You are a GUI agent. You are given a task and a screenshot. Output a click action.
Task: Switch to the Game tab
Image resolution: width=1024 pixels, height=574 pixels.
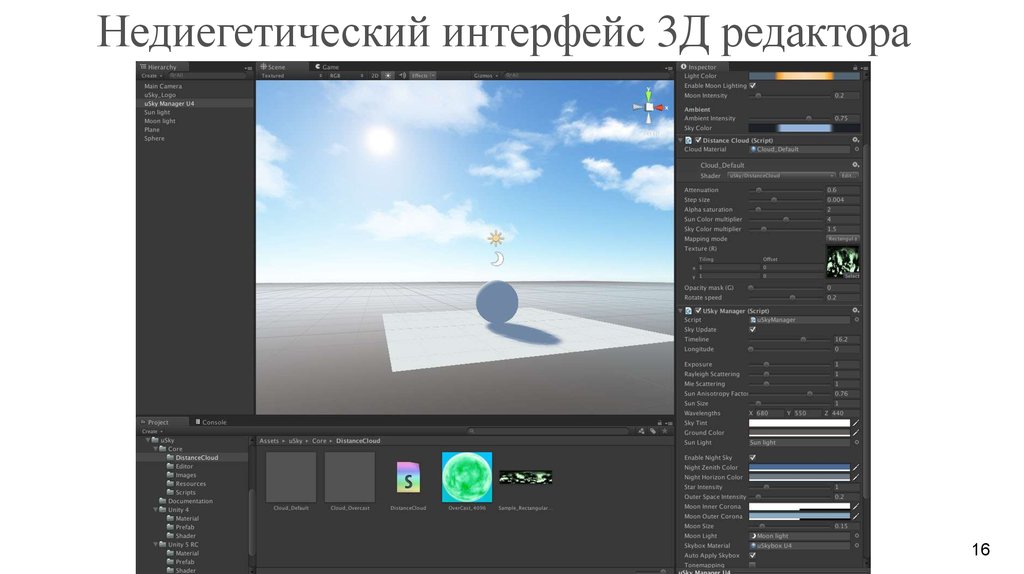tap(328, 67)
